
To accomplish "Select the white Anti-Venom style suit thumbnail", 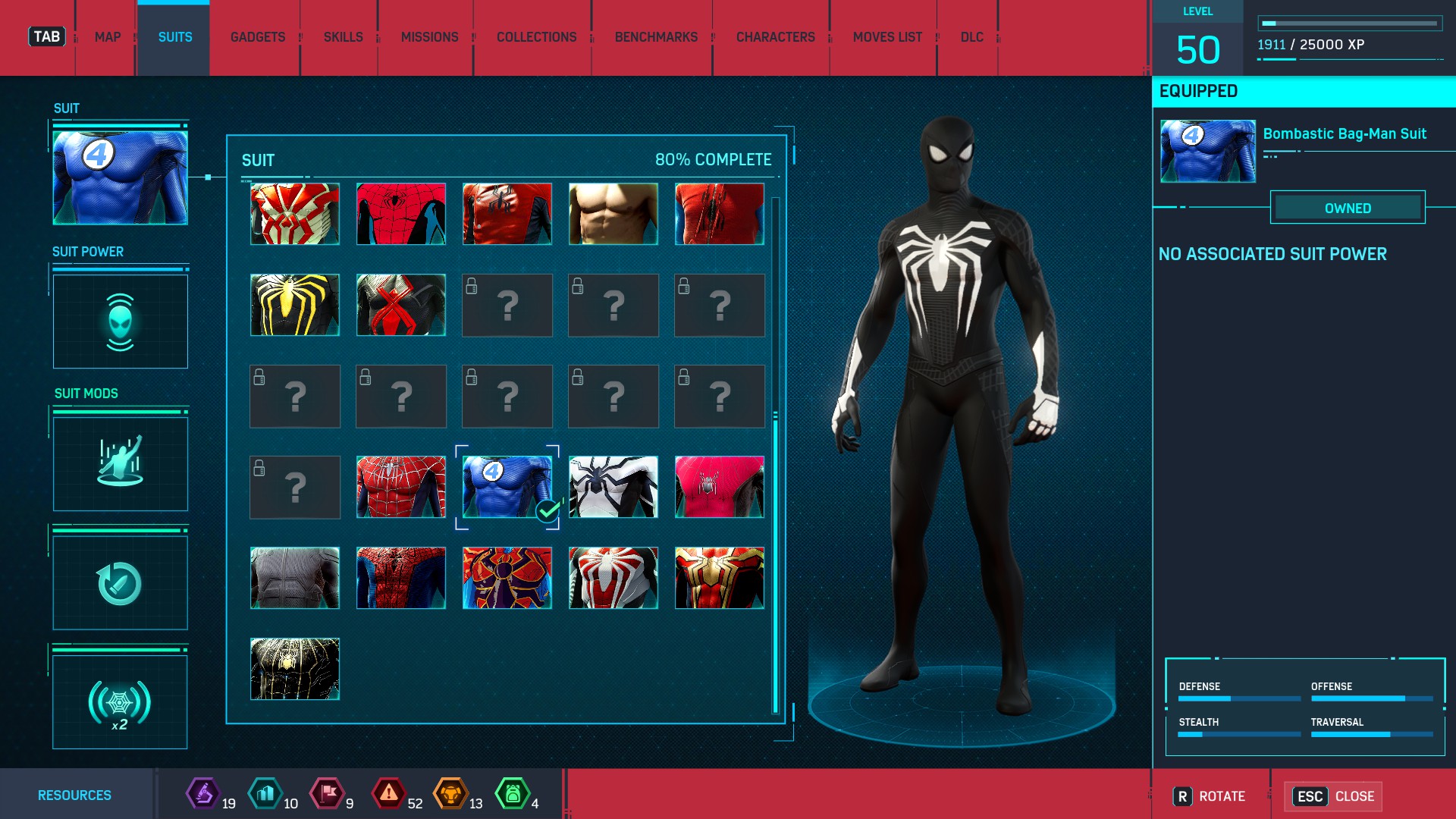I will (x=613, y=487).
